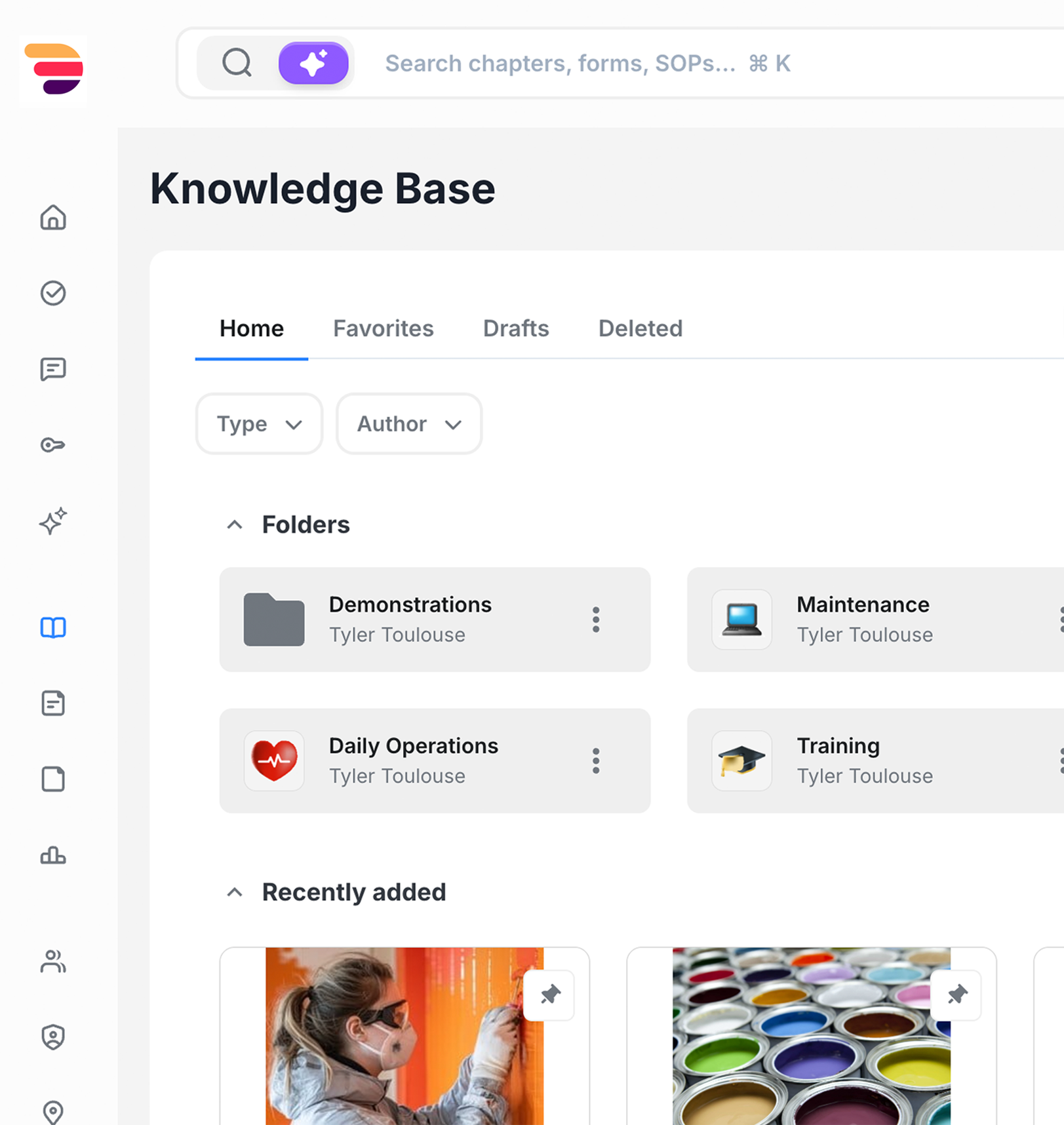
Task: Open the people icon in the sidebar
Action: [53, 962]
